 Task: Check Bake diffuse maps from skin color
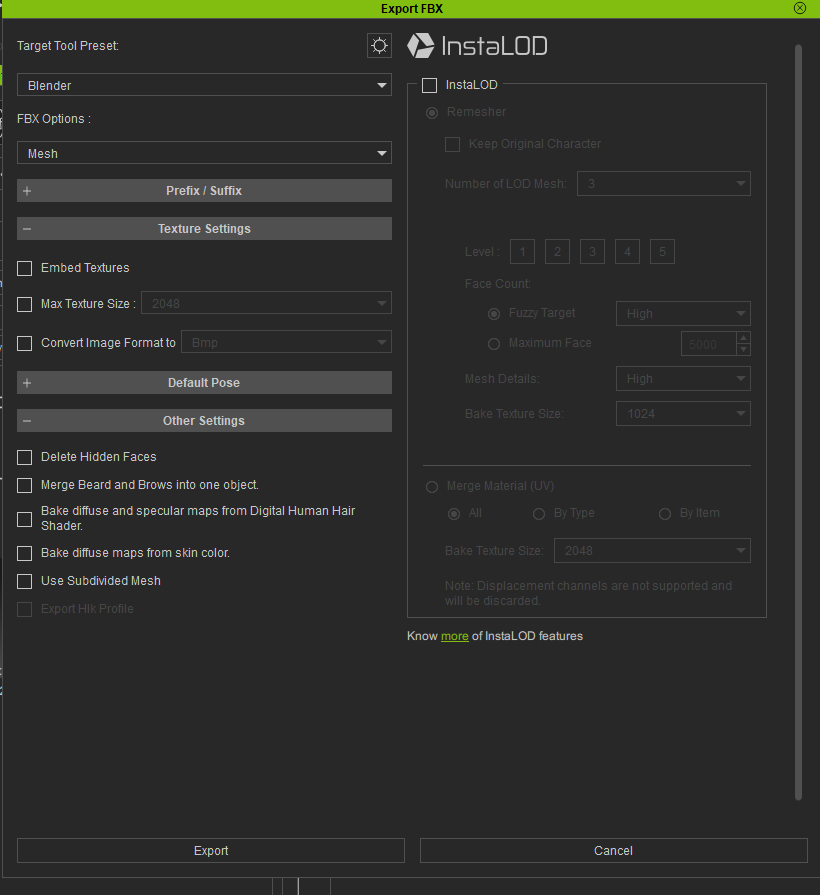pos(25,553)
